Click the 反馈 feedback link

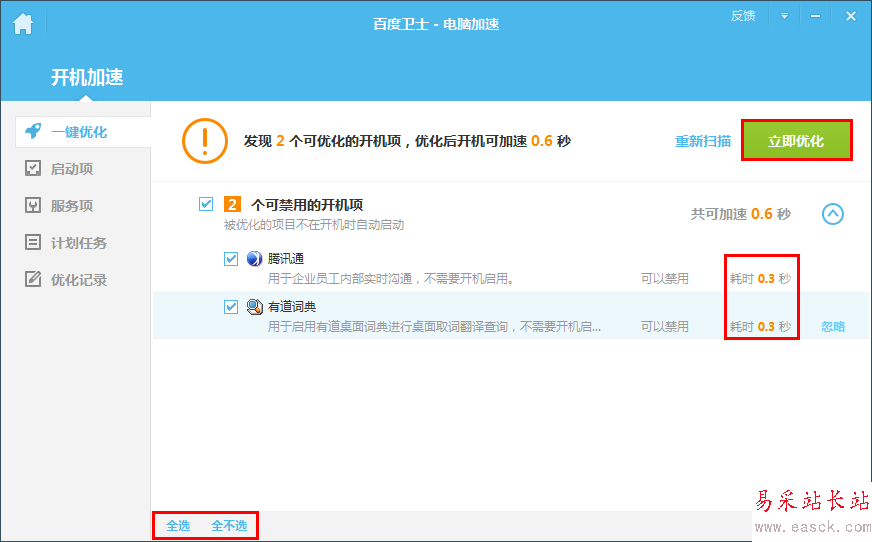743,16
